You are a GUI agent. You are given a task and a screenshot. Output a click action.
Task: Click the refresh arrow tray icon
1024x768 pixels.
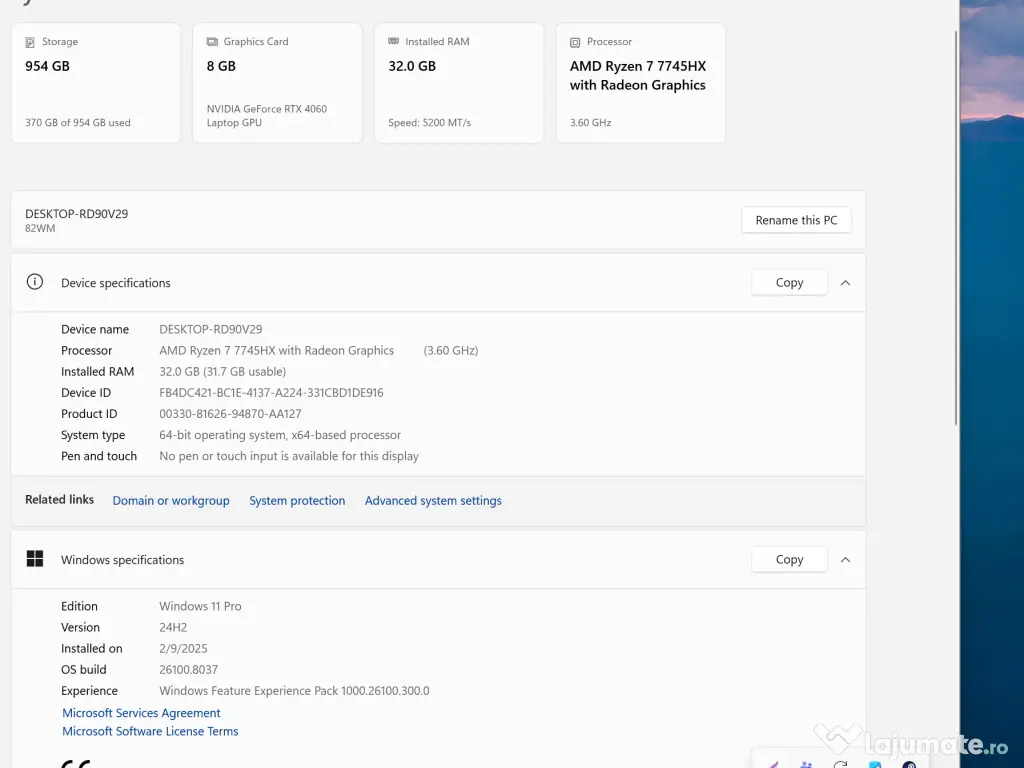point(840,765)
